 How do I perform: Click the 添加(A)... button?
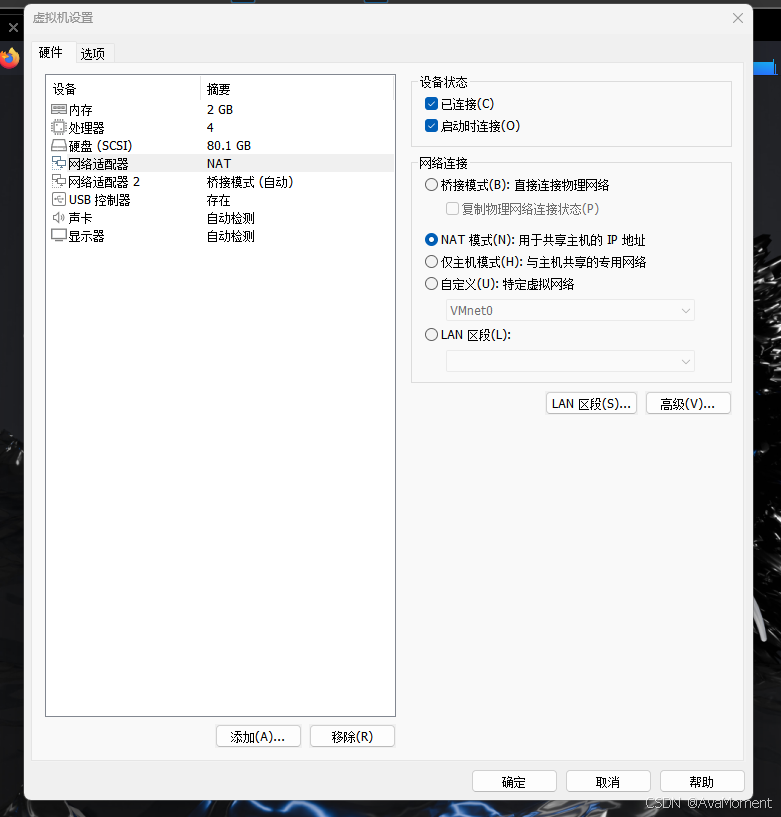[258, 737]
